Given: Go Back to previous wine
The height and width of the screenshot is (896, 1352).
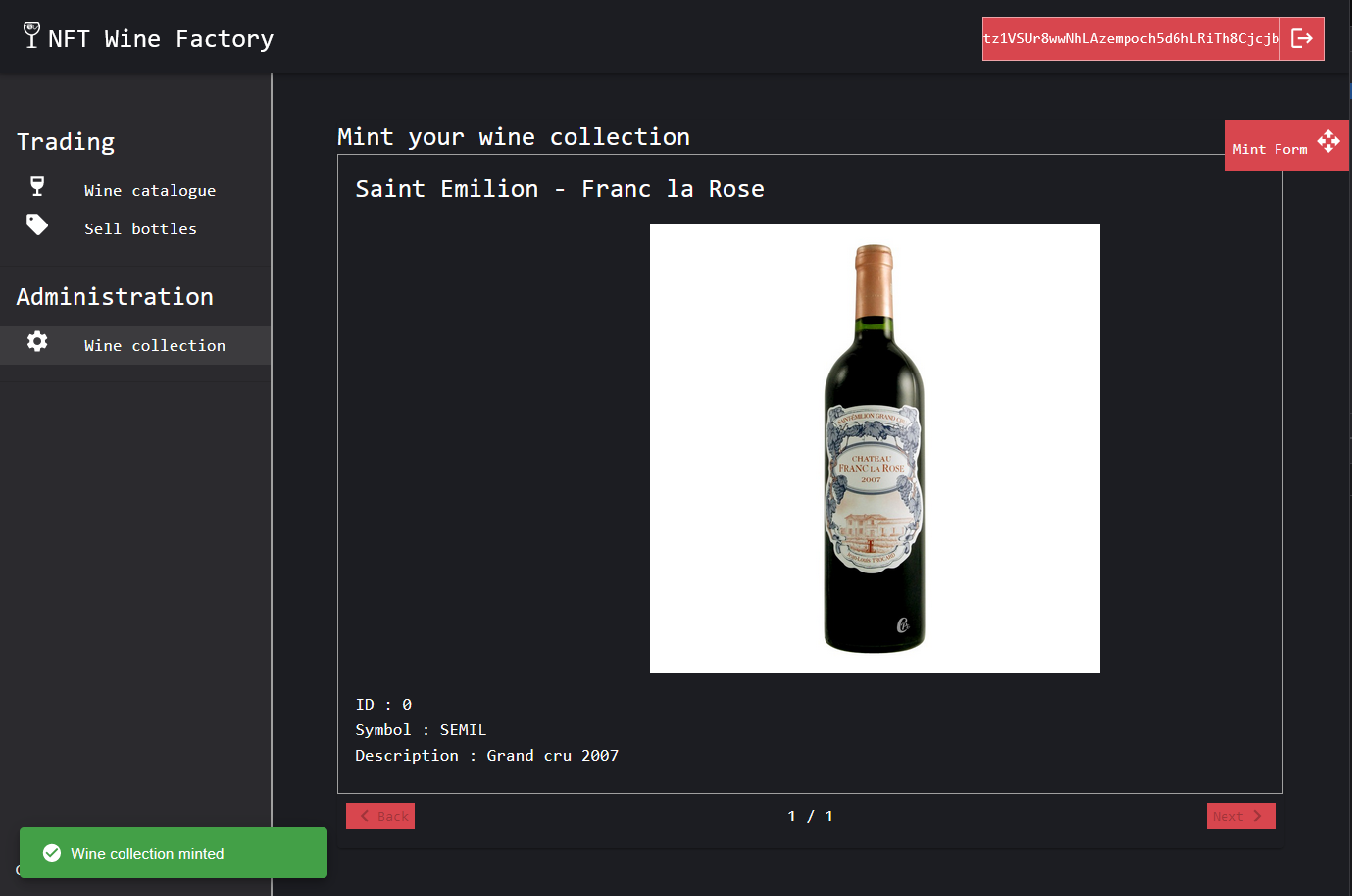Looking at the screenshot, I should (380, 816).
